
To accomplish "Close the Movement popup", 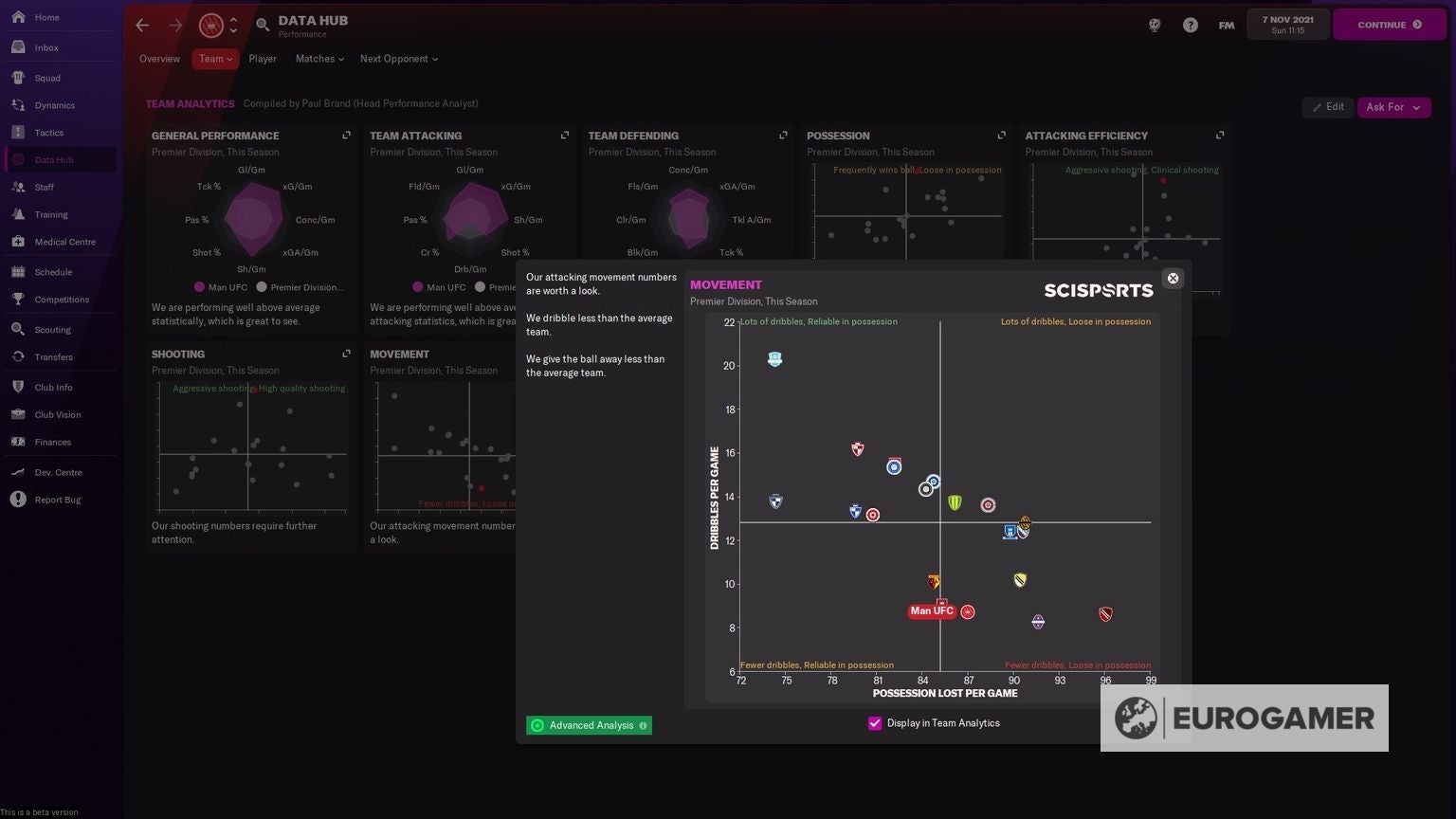I will click(1173, 279).
